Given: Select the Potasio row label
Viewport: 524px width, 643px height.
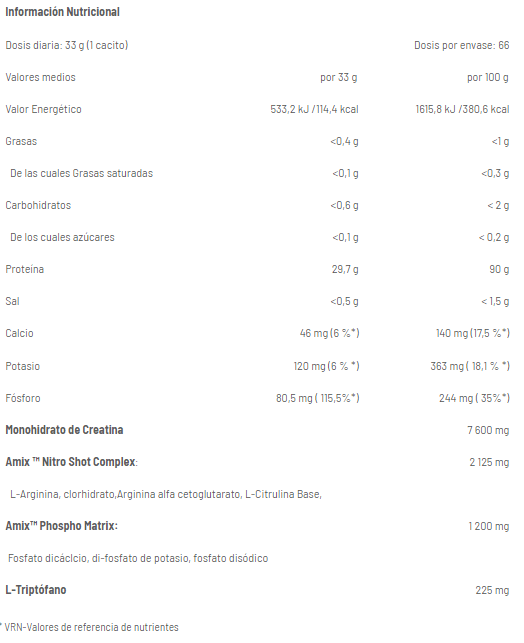Looking at the screenshot, I should point(23,366).
